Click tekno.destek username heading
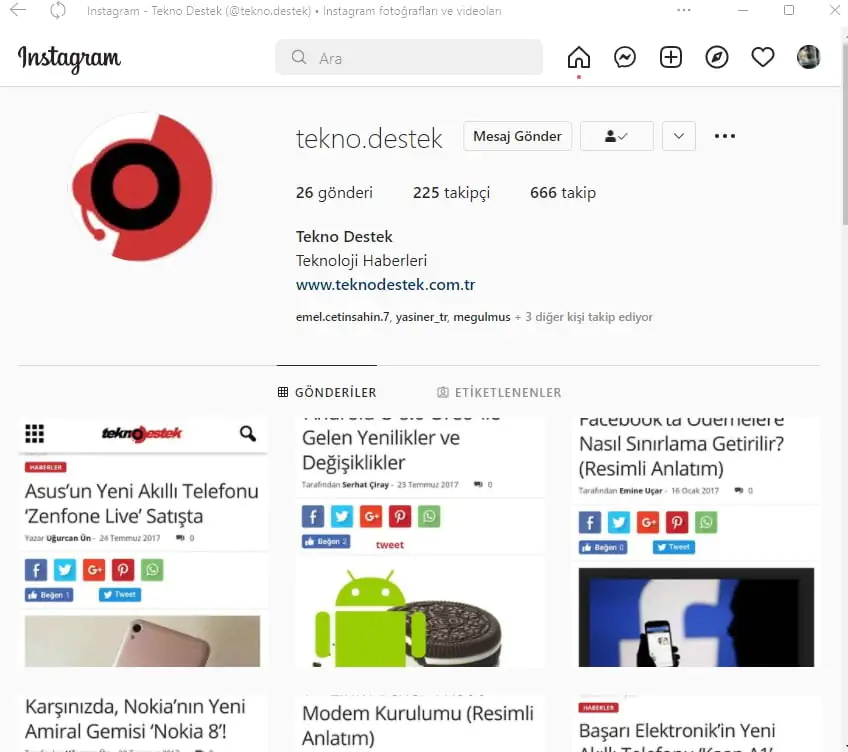Screen dimensions: 848x752 pos(369,138)
